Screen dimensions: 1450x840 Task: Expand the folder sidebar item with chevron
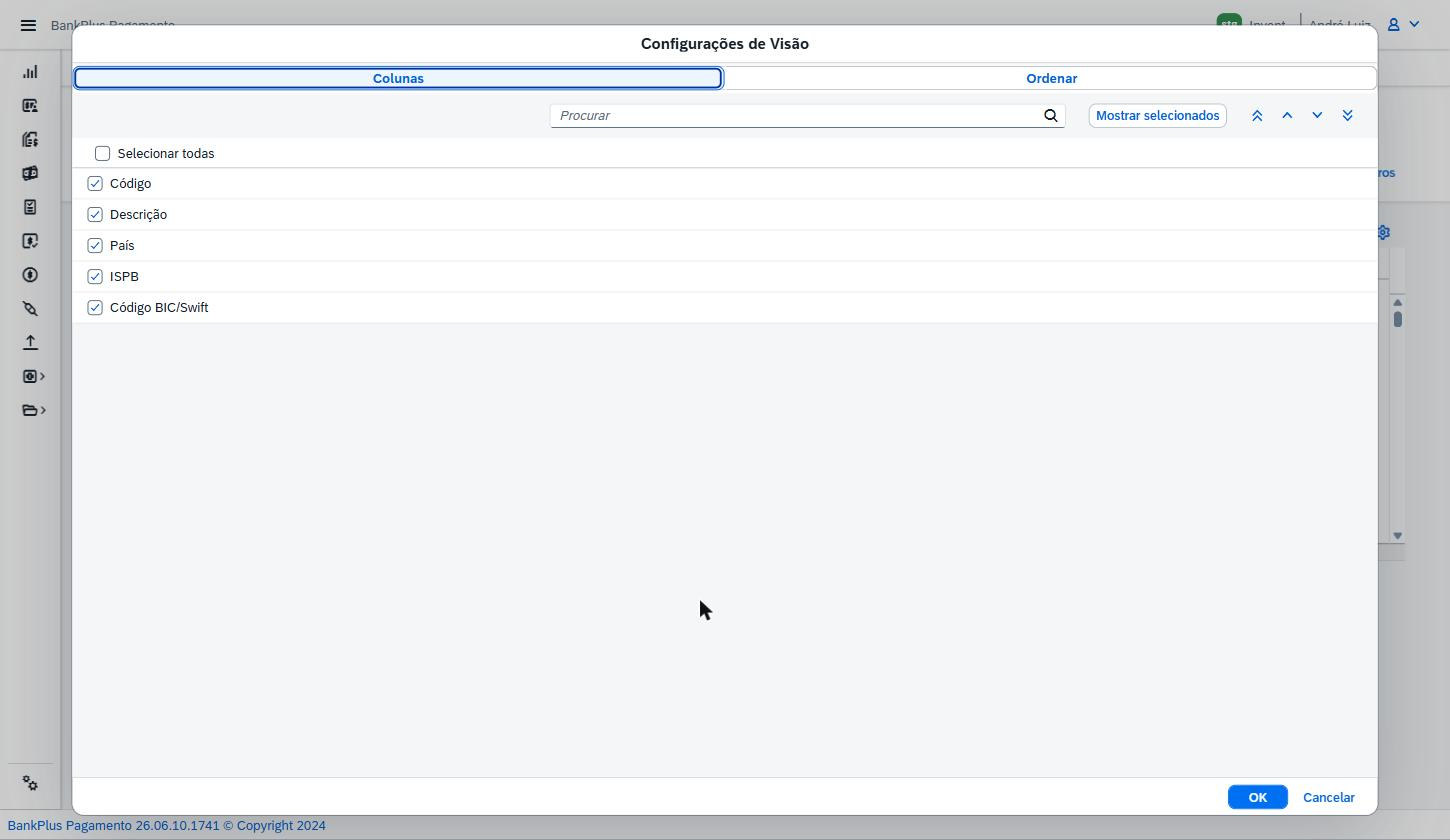pos(33,410)
